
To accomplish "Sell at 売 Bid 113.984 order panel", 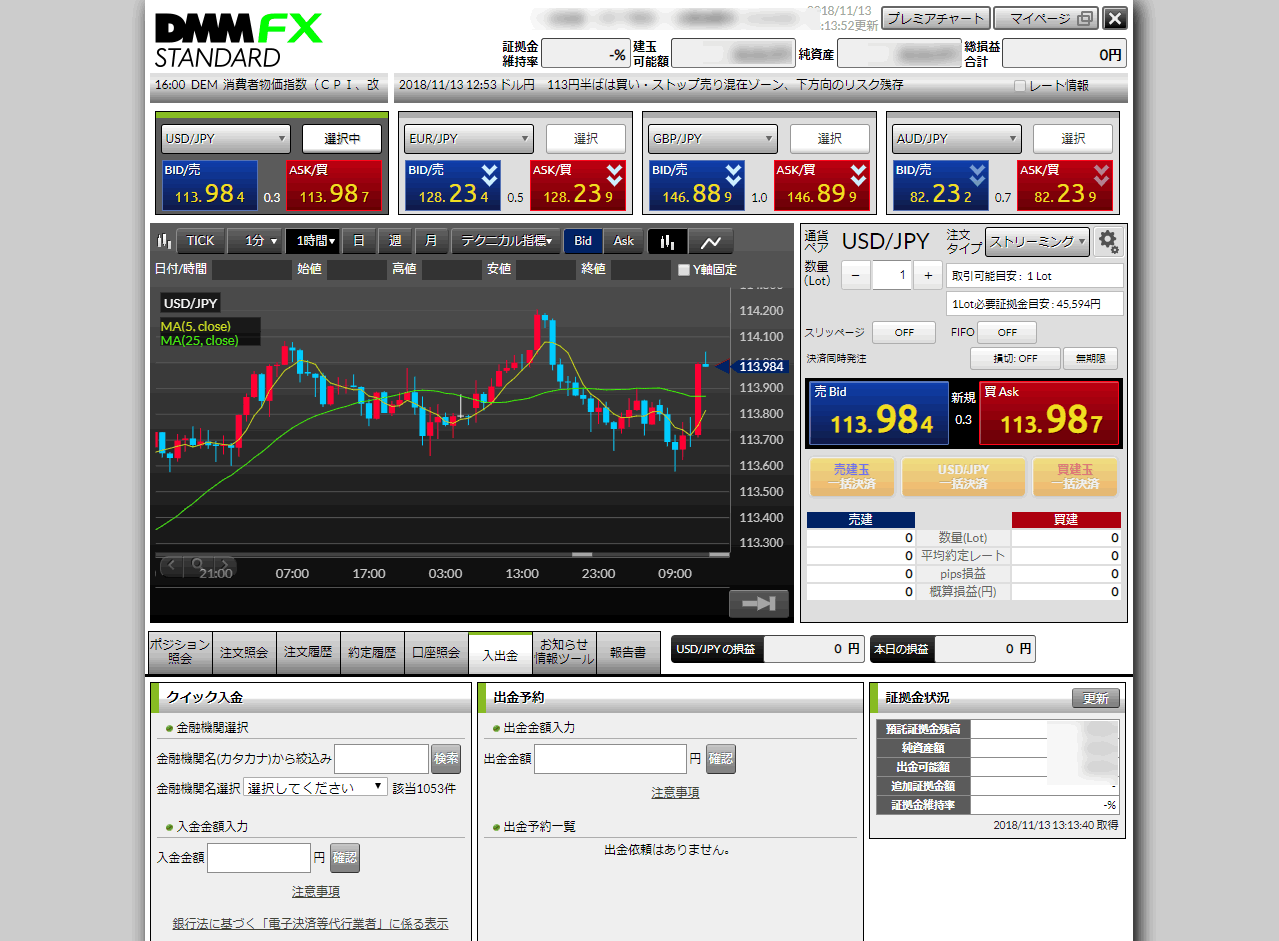I will [879, 413].
